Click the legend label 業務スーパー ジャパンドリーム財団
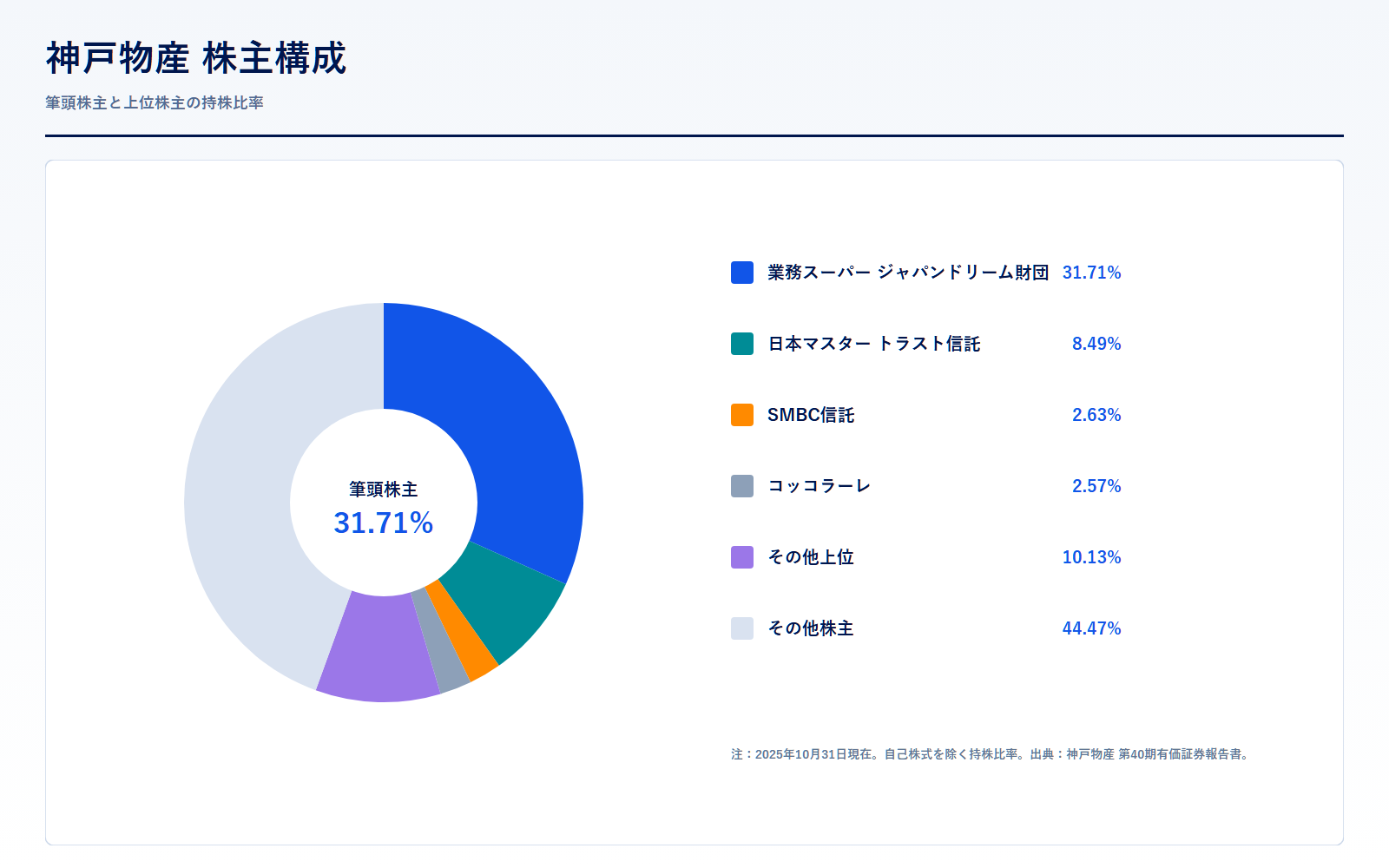The width and height of the screenshot is (1389, 868). click(908, 273)
